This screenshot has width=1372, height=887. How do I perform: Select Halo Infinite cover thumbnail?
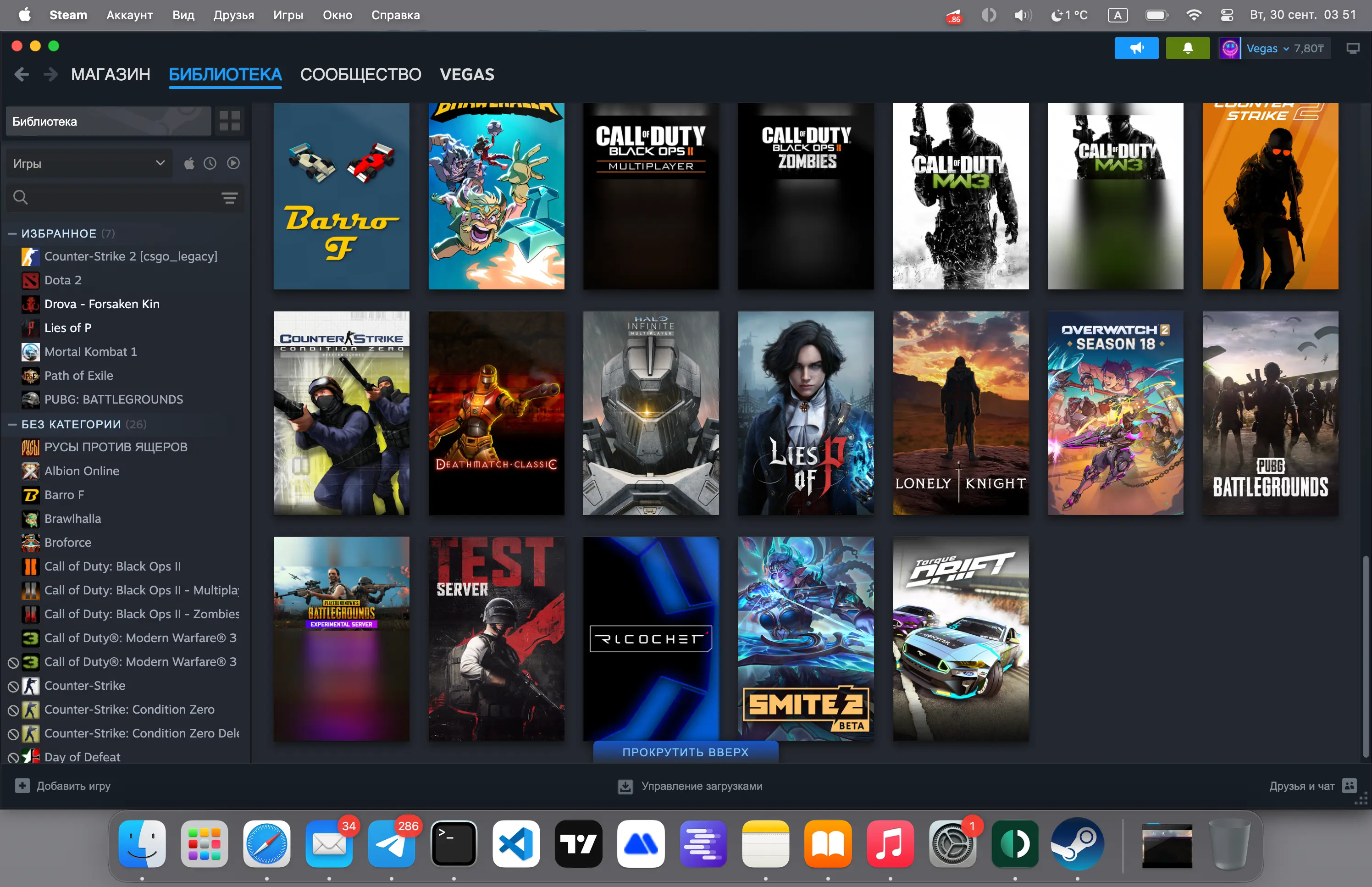tap(651, 413)
